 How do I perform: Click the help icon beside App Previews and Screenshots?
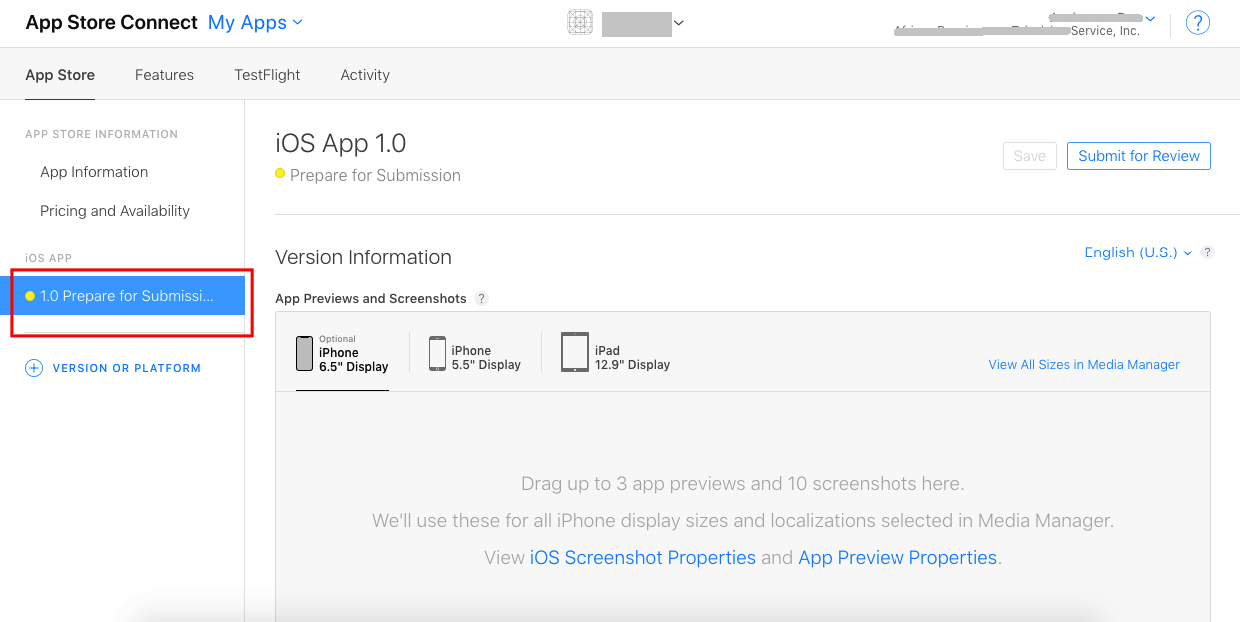(482, 298)
